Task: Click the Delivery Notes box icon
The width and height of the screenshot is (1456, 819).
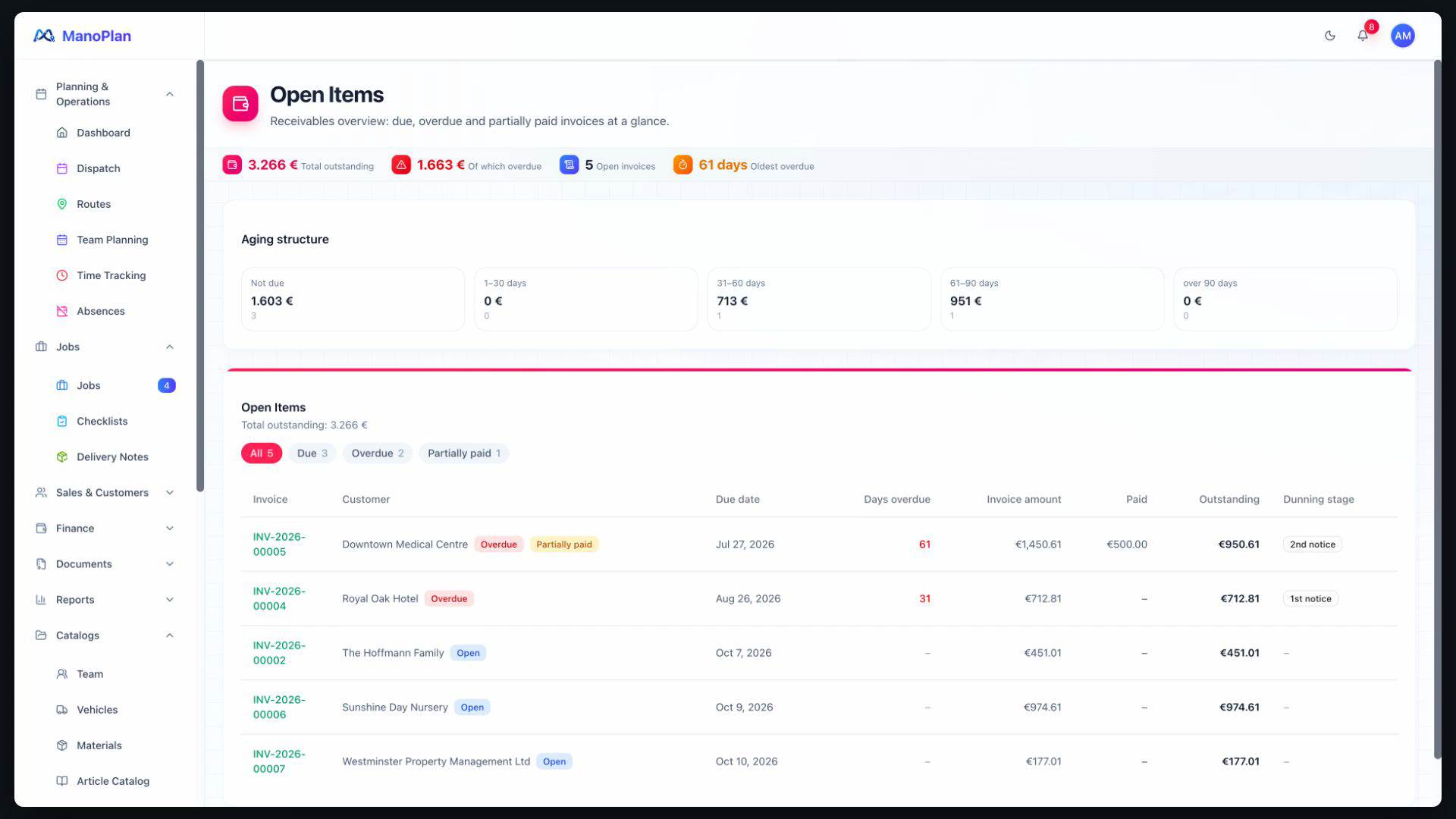Action: click(62, 457)
